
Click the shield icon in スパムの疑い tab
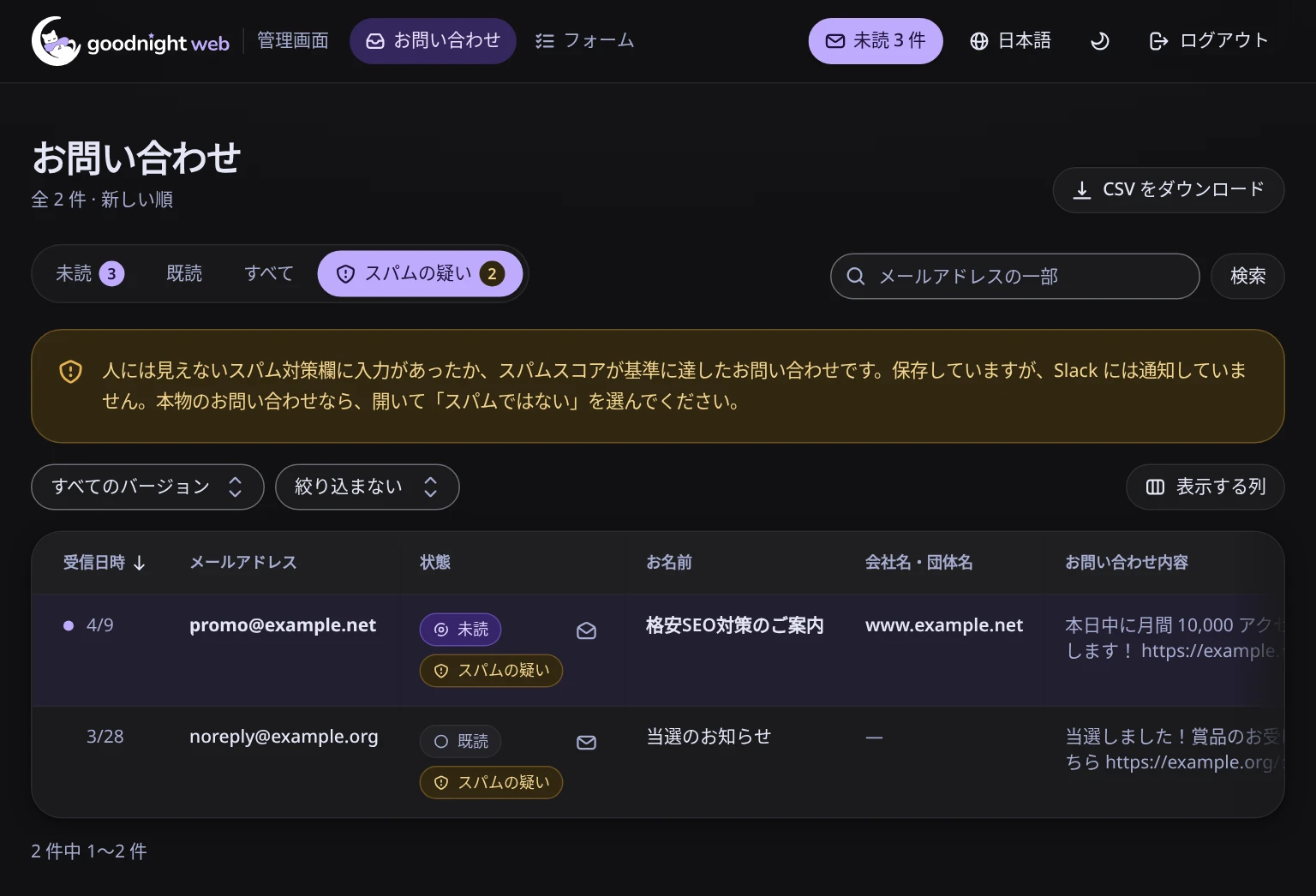(345, 274)
